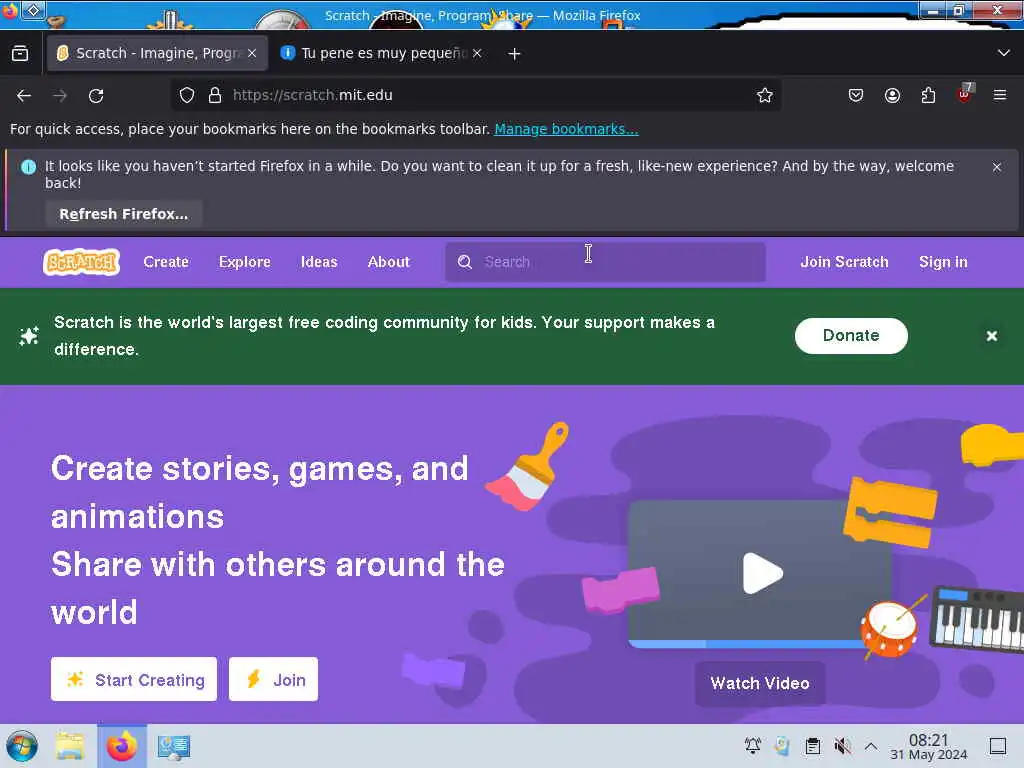Open the Firefox View icon

pos(20,54)
